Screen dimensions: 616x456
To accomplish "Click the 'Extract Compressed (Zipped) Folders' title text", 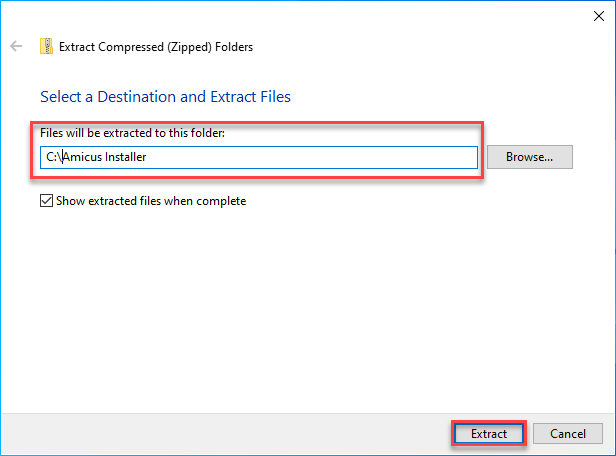I will [156, 47].
